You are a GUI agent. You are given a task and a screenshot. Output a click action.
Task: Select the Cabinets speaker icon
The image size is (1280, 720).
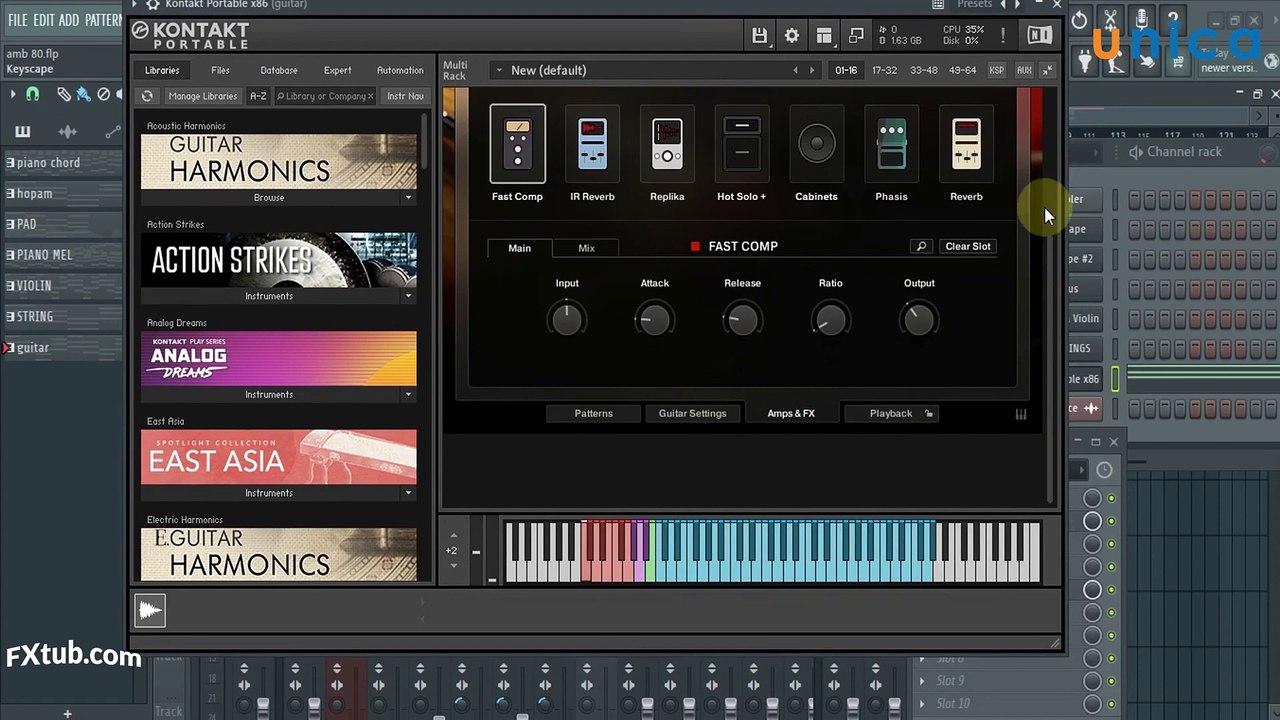[816, 144]
